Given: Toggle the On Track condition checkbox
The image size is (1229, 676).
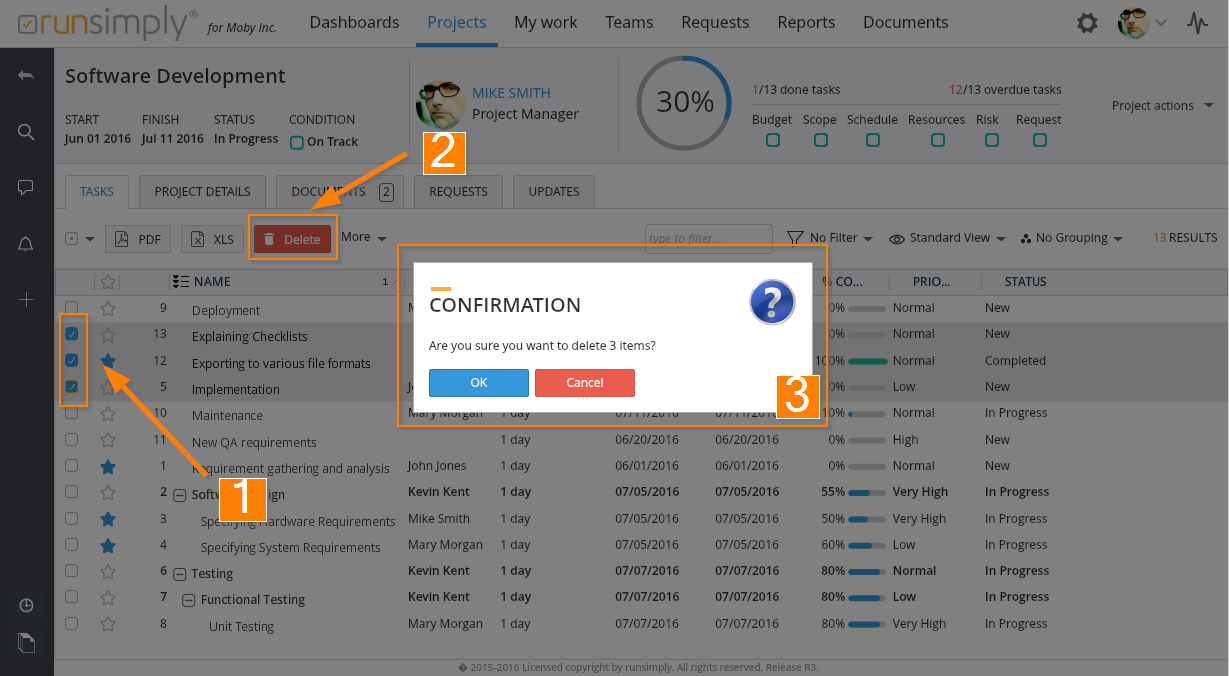Looking at the screenshot, I should click(296, 142).
